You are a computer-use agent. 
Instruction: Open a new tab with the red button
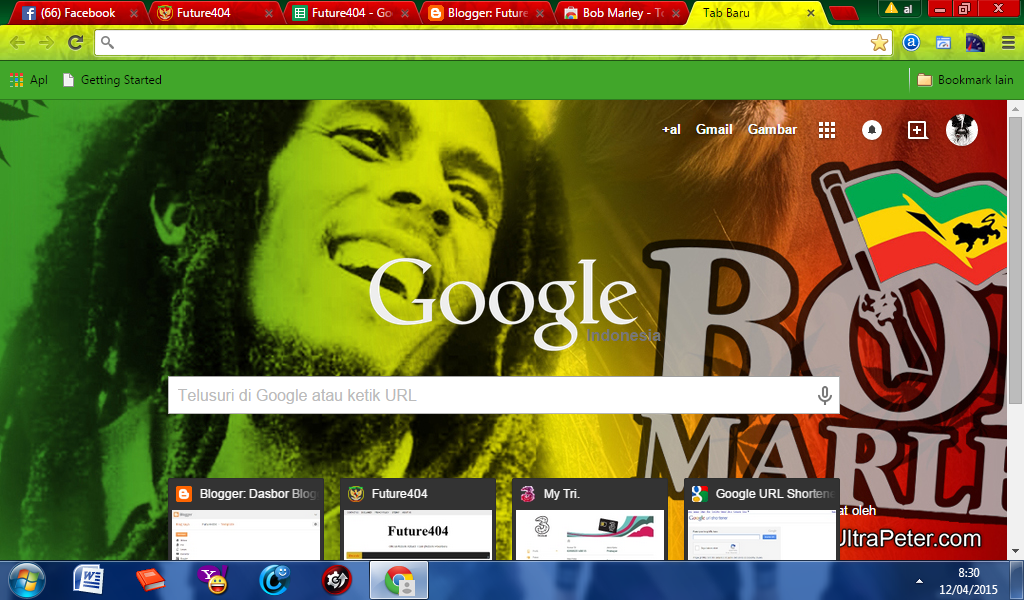[843, 13]
